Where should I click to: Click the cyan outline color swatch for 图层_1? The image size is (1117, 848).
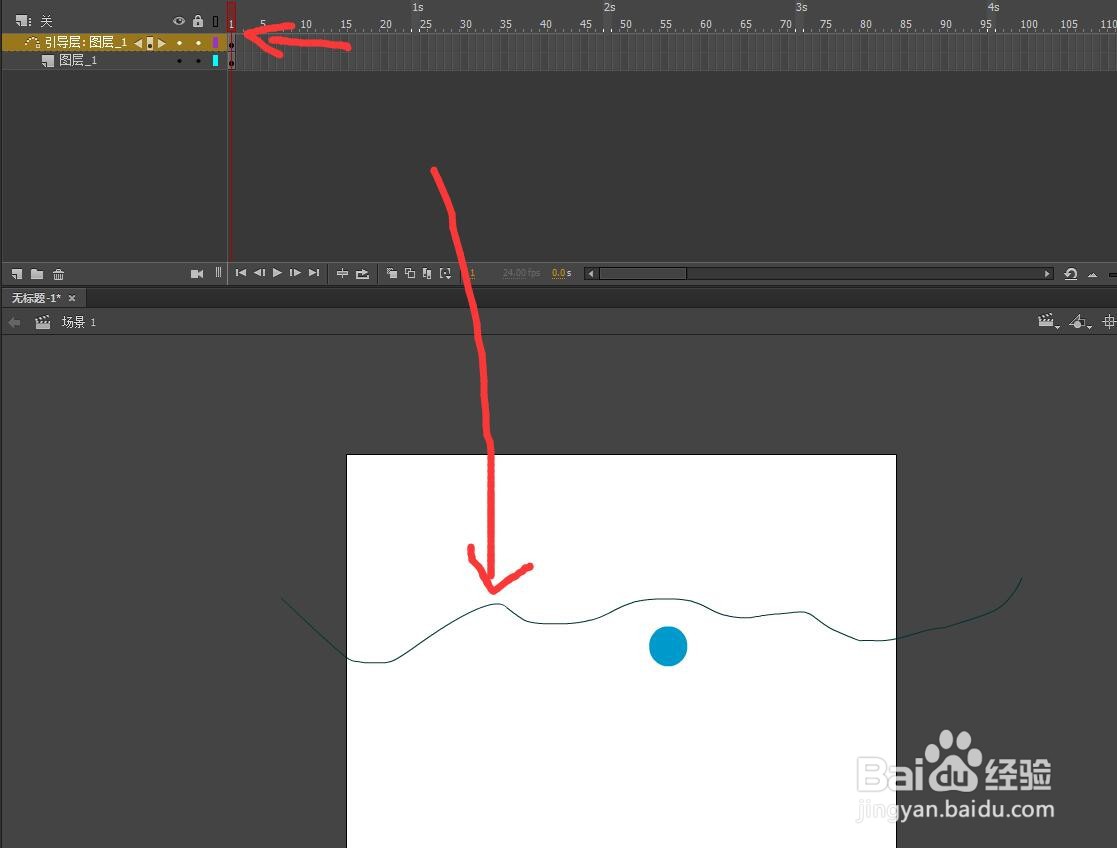tap(216, 59)
